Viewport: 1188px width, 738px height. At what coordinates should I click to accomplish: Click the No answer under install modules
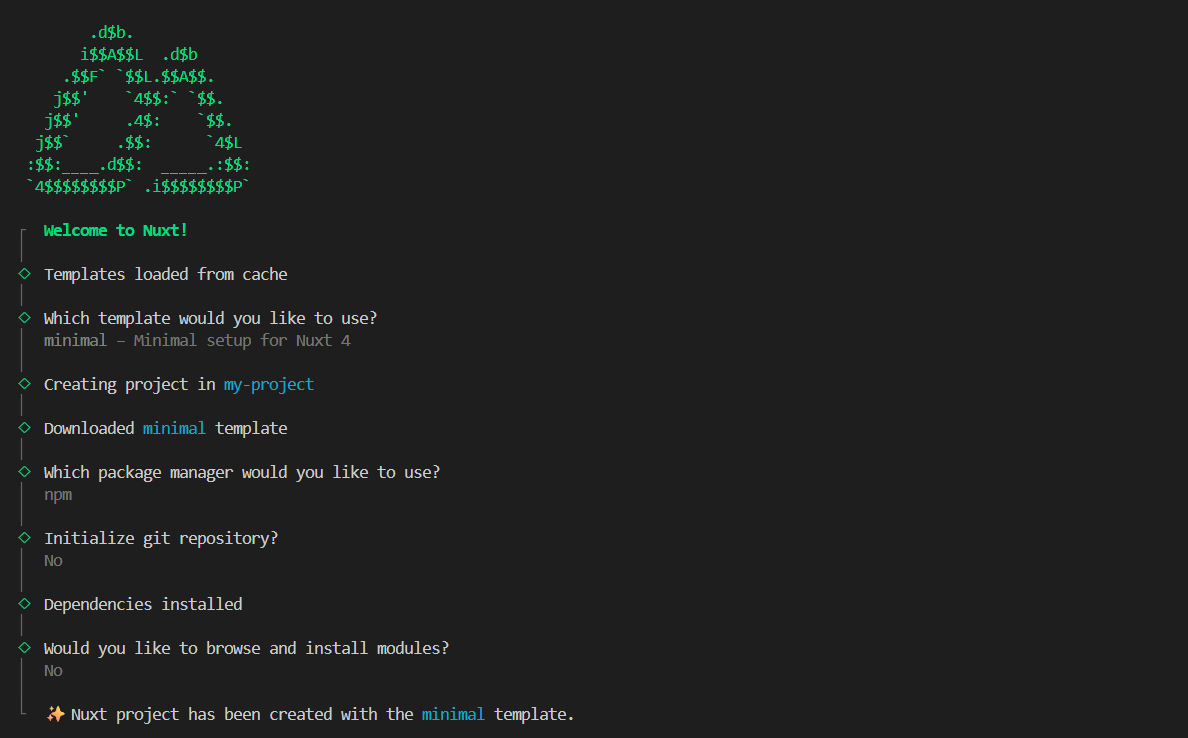(53, 671)
